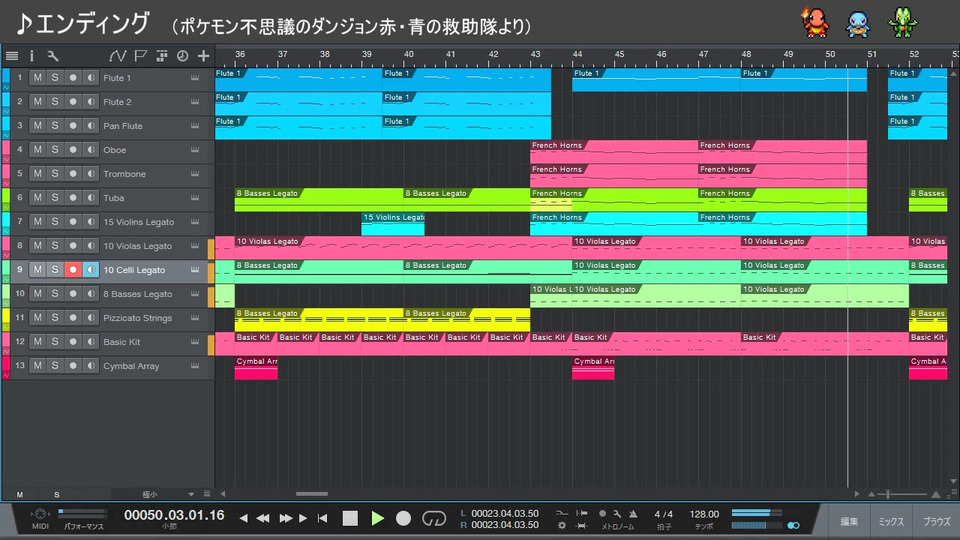This screenshot has height=540, width=960.
Task: Open the marker track flag icon
Action: (140, 56)
